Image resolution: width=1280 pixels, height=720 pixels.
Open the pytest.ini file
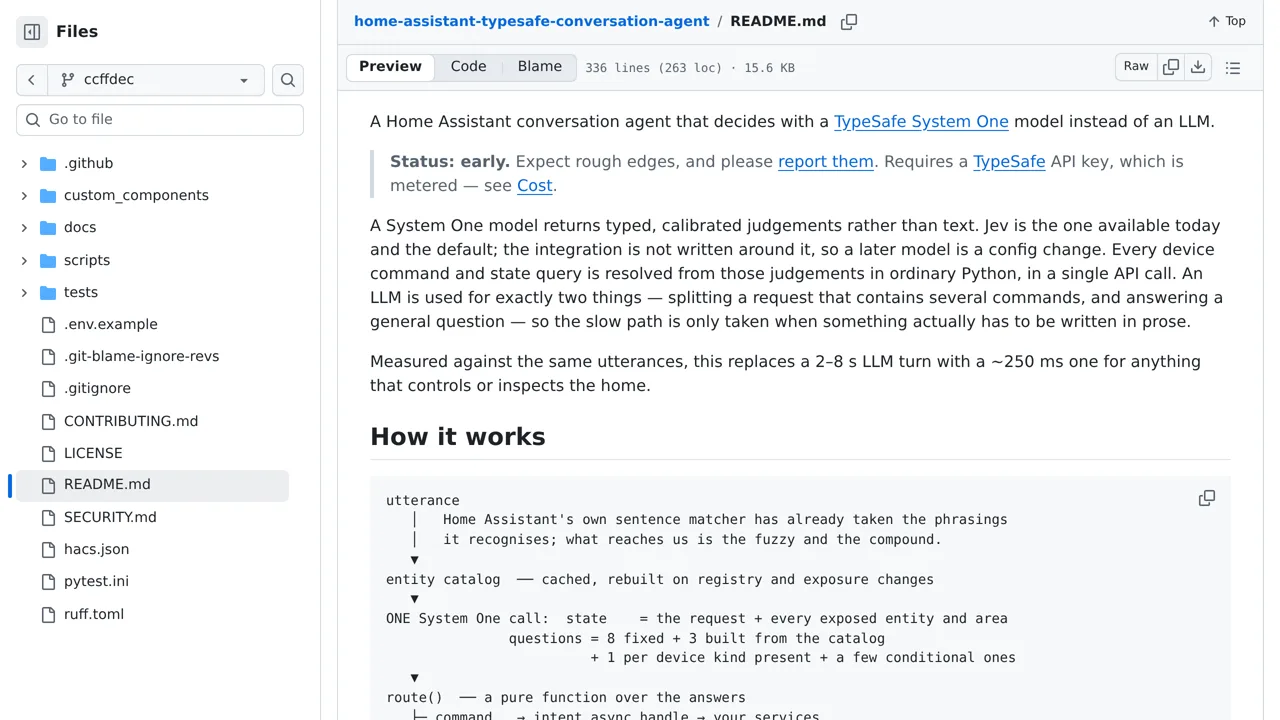(96, 581)
